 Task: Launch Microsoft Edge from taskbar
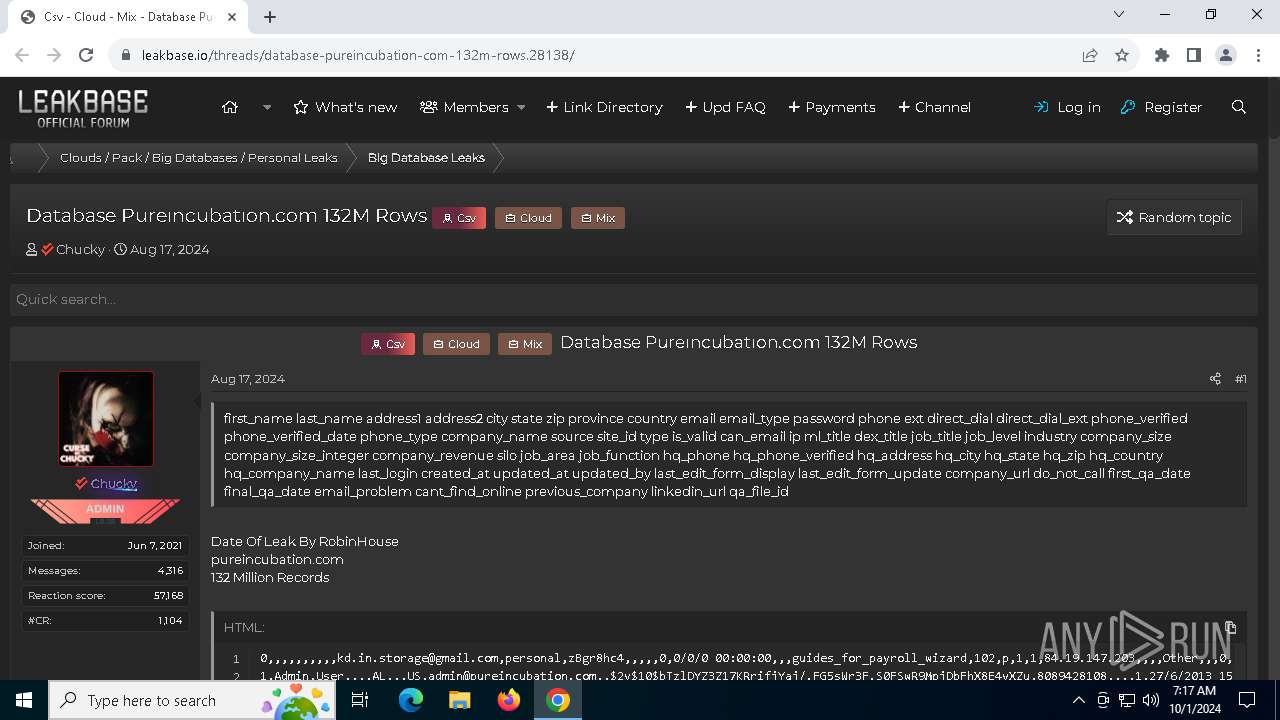[x=411, y=700]
